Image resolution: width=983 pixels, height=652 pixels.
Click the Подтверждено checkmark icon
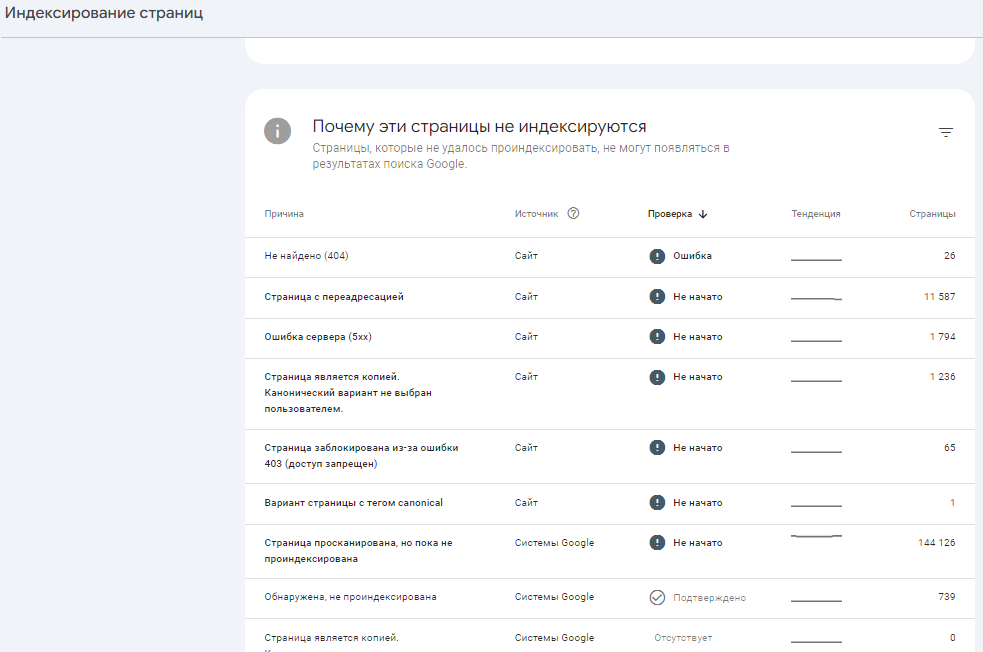tap(656, 597)
